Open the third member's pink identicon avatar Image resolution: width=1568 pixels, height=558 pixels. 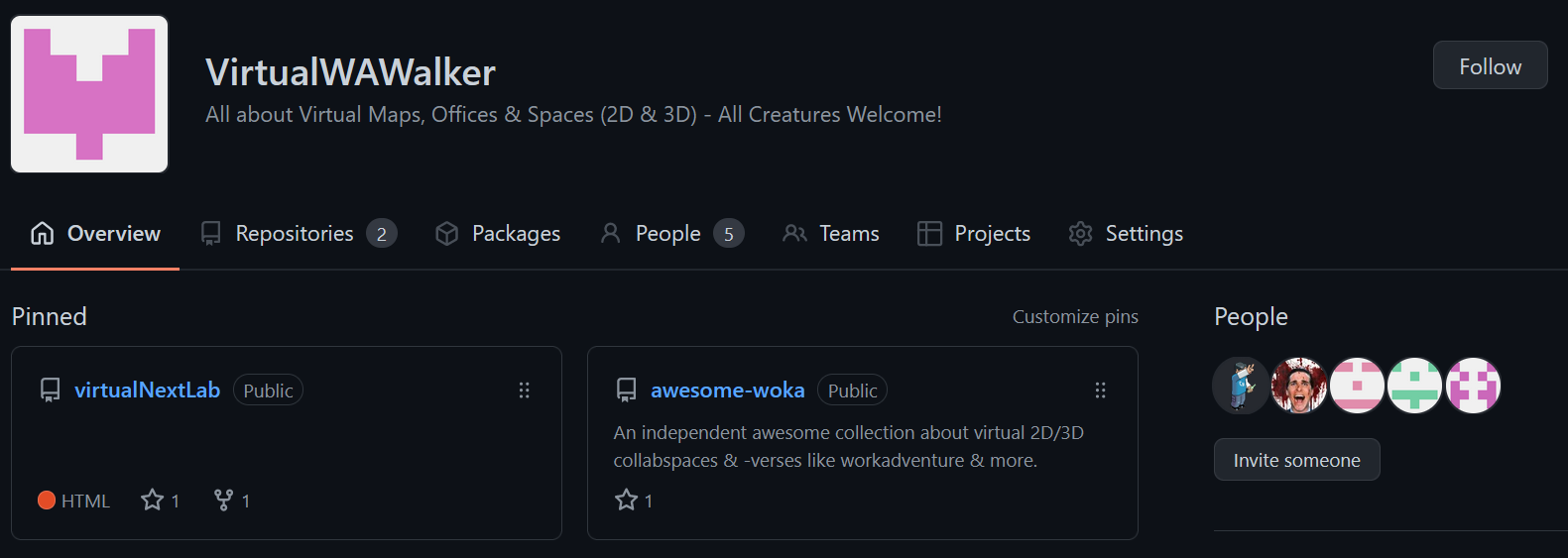[1357, 386]
